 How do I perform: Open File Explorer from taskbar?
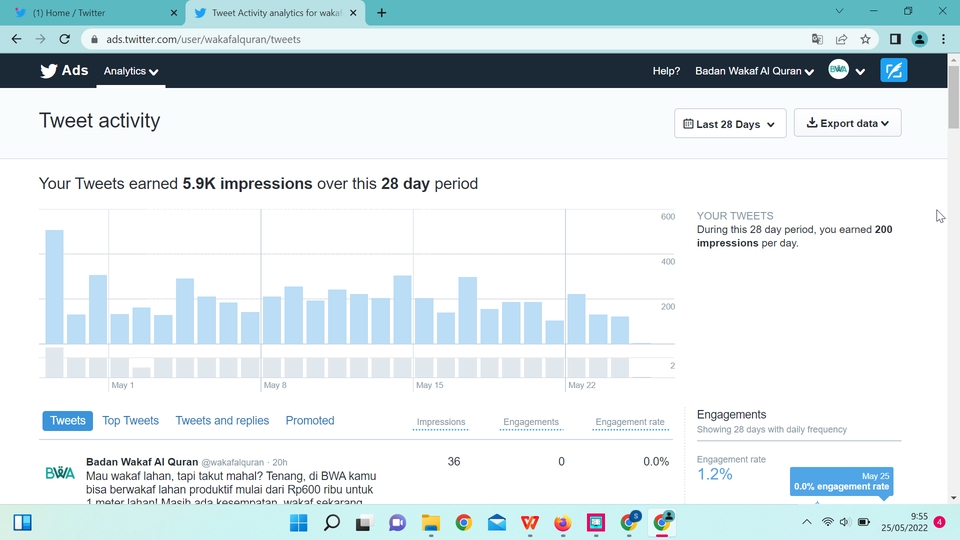(430, 523)
